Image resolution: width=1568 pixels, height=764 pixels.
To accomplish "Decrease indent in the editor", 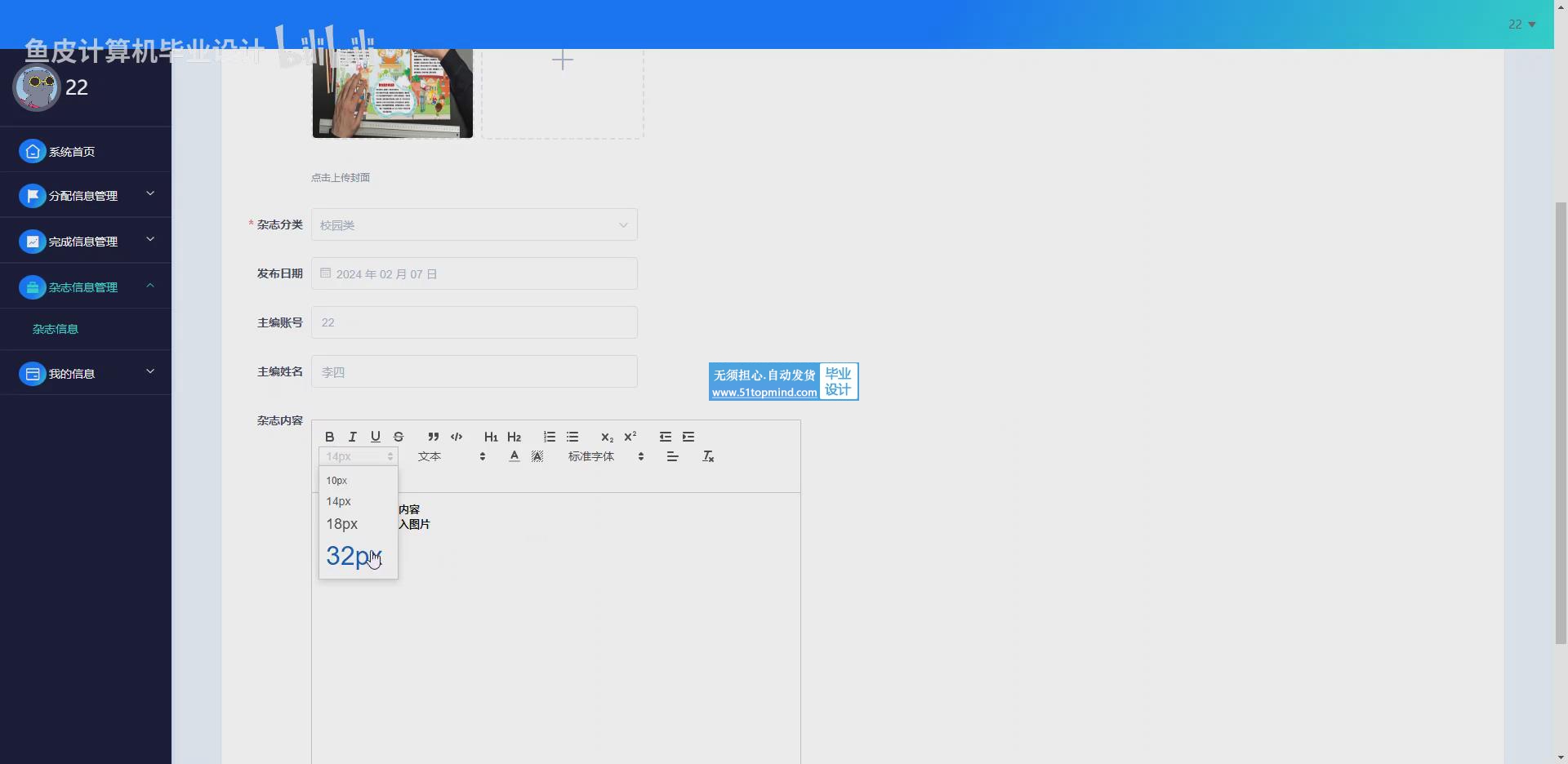I will (666, 437).
